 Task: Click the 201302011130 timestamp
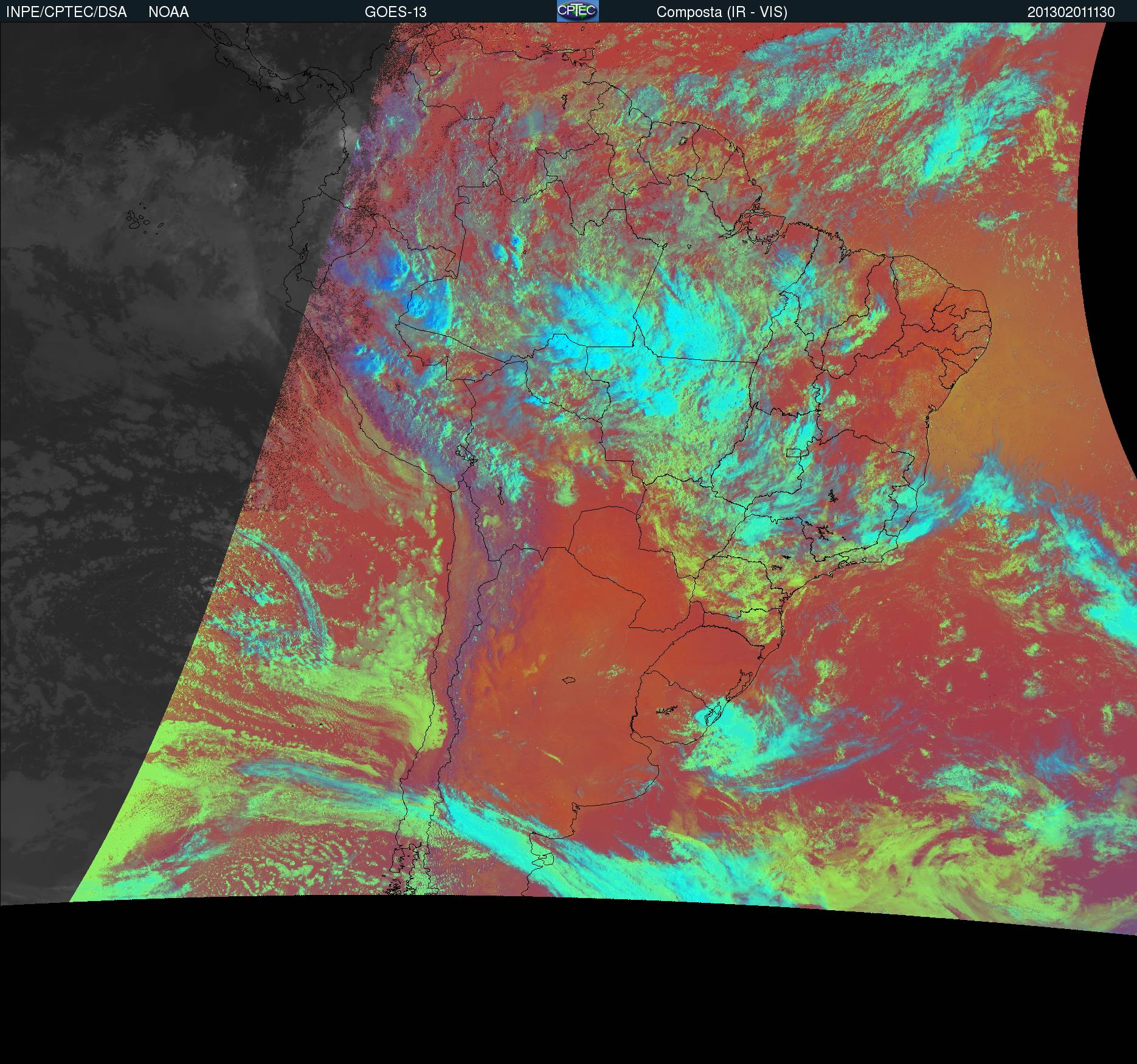pos(1071,12)
